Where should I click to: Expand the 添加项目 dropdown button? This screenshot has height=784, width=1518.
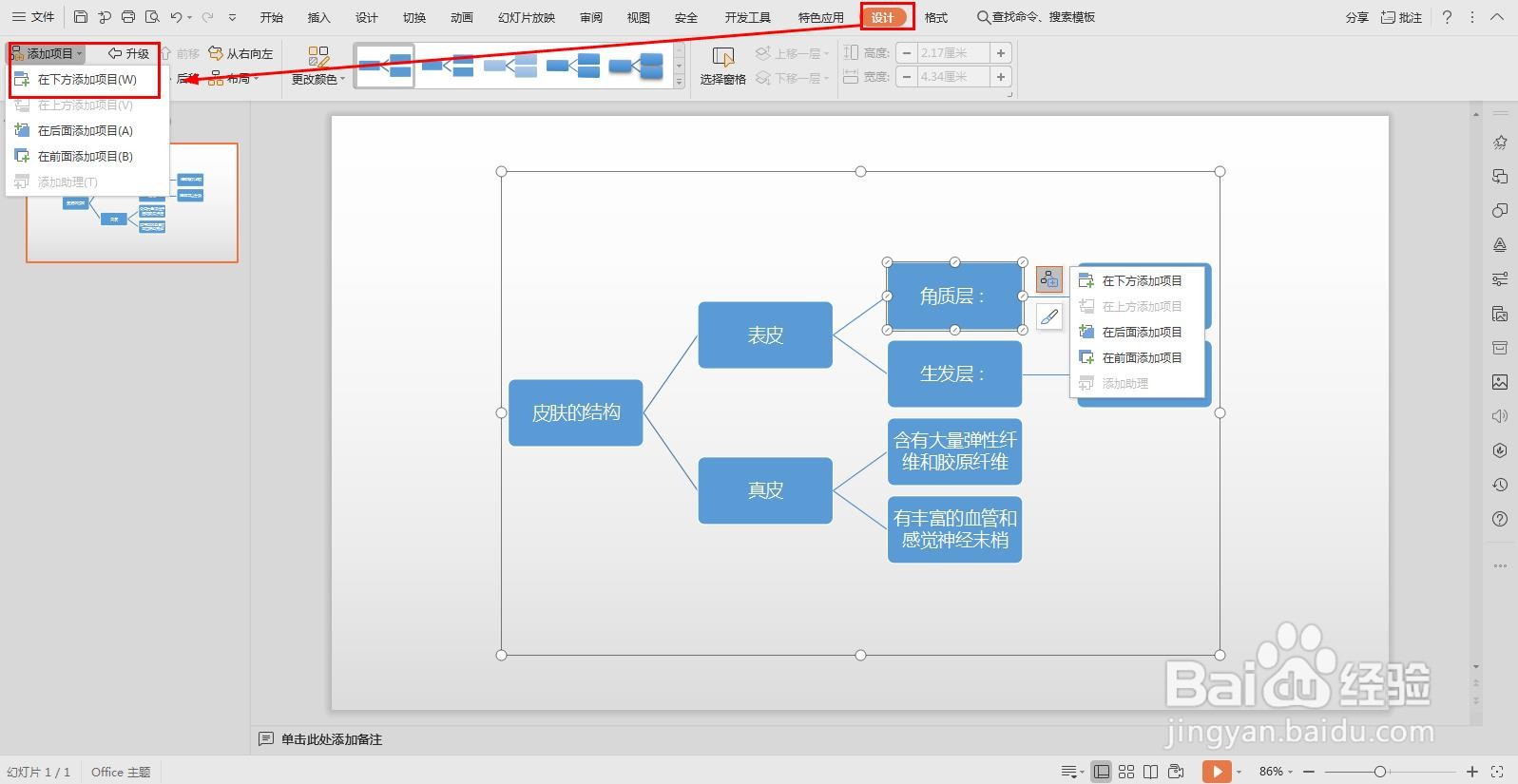point(48,53)
